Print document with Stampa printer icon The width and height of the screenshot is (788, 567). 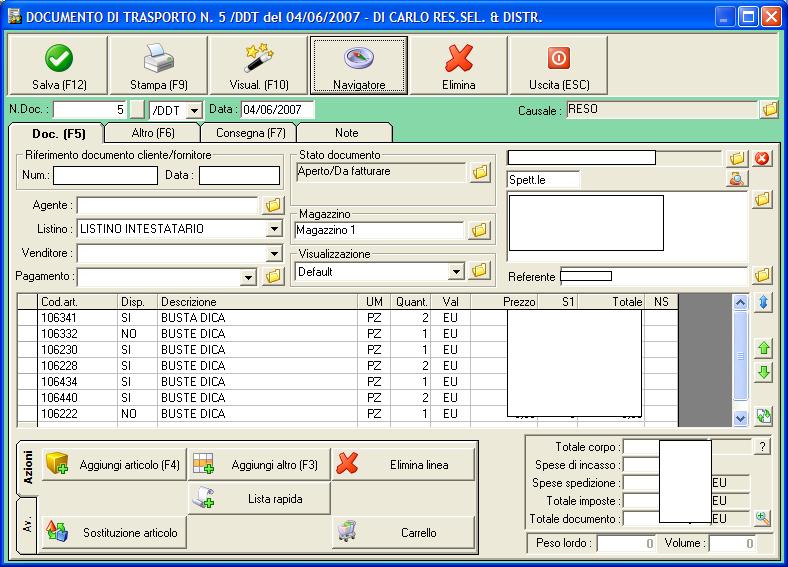[159, 58]
